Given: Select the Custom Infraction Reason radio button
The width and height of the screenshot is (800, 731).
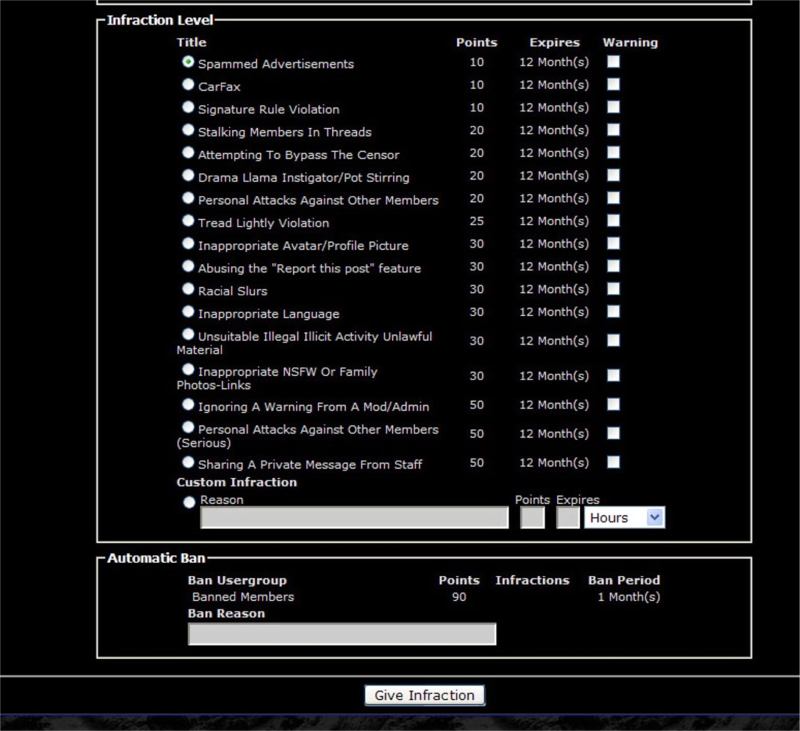Looking at the screenshot, I should 189,502.
